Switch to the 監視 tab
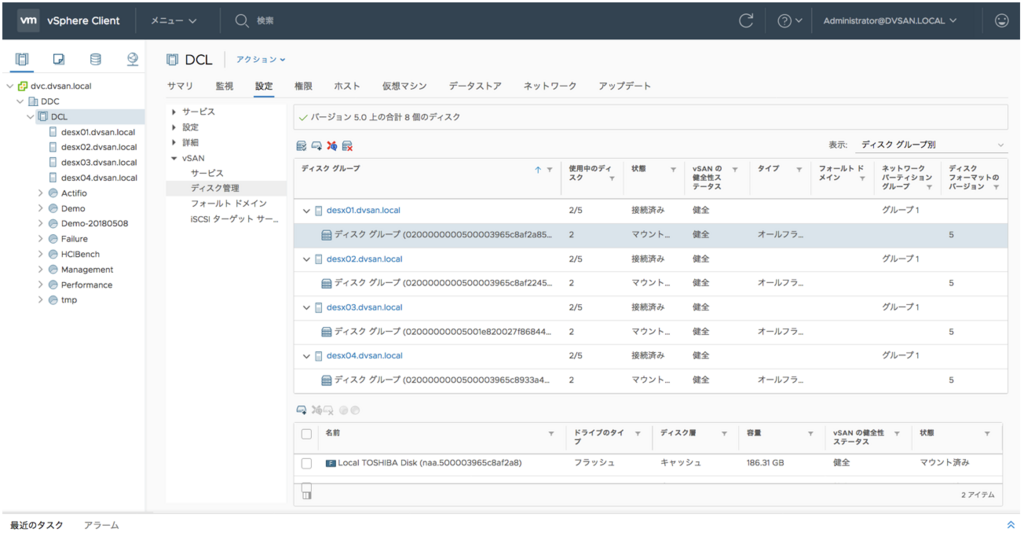Screen dimensions: 1024x536 coord(224,86)
